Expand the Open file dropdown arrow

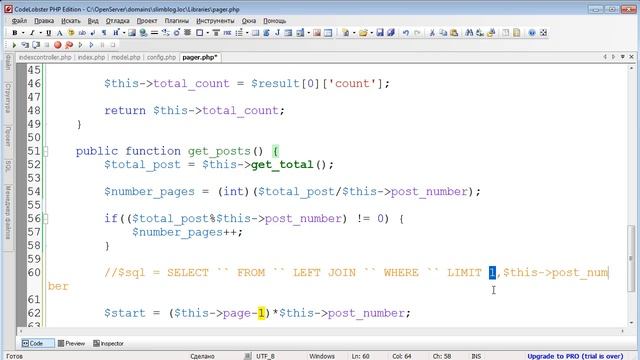(372, 33)
